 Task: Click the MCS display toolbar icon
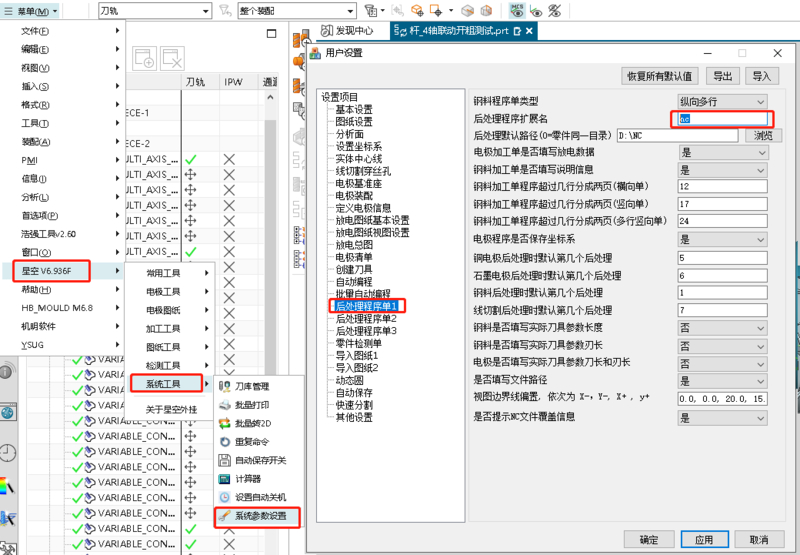click(517, 10)
